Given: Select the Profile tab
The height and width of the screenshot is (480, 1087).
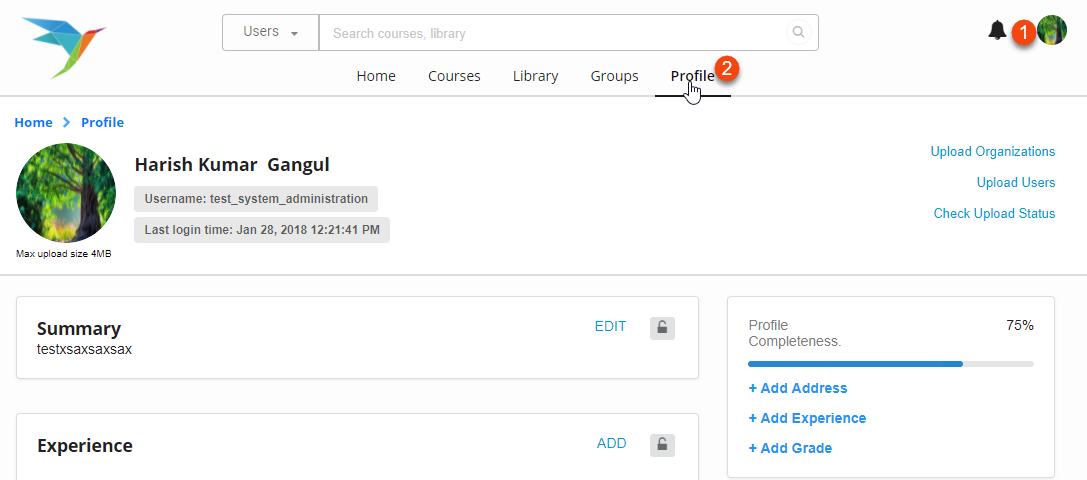Looking at the screenshot, I should (x=692, y=76).
